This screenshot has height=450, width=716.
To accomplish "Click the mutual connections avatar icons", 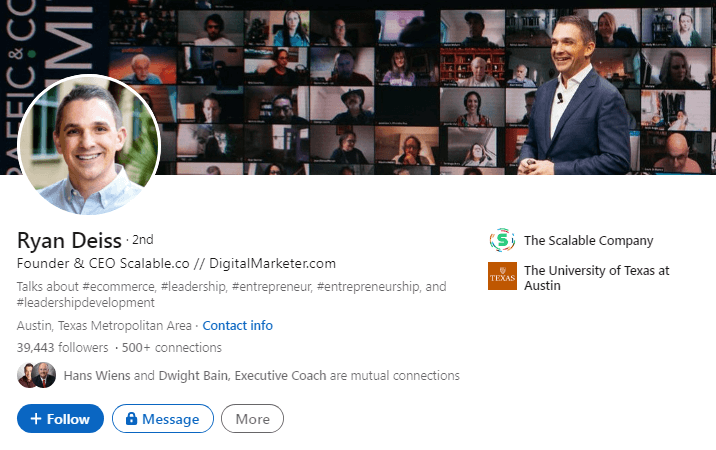I will (x=36, y=376).
